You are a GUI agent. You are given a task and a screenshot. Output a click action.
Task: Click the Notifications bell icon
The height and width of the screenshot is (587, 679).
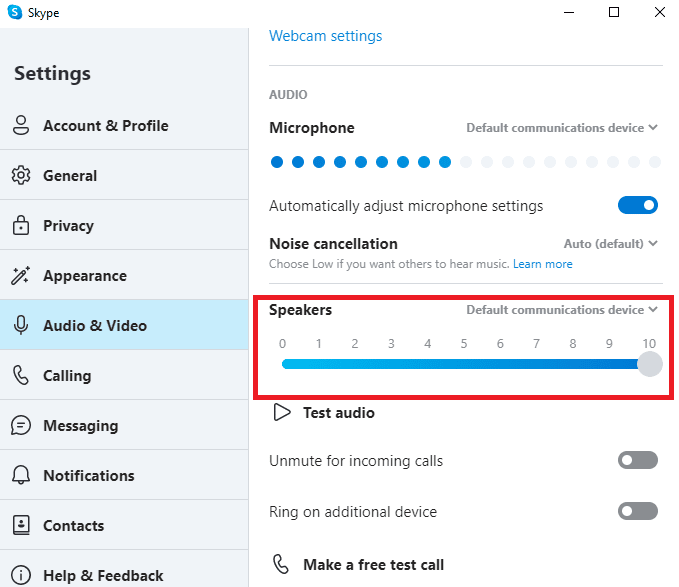point(21,475)
